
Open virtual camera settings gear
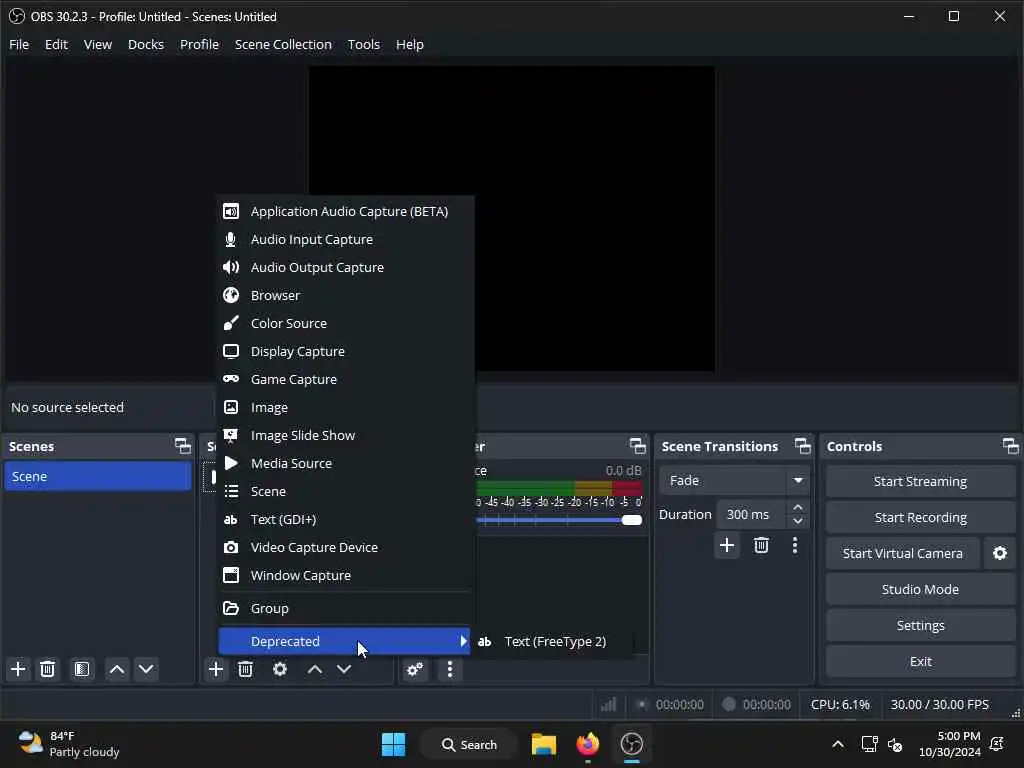pos(1000,554)
